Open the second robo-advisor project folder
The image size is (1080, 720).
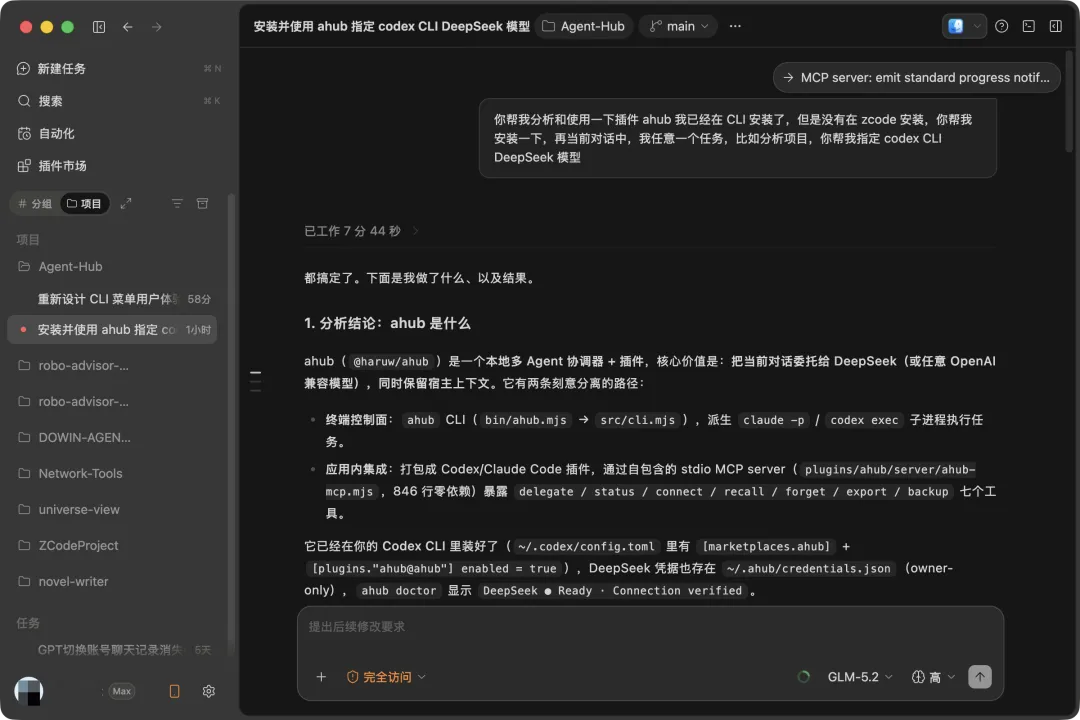114,401
